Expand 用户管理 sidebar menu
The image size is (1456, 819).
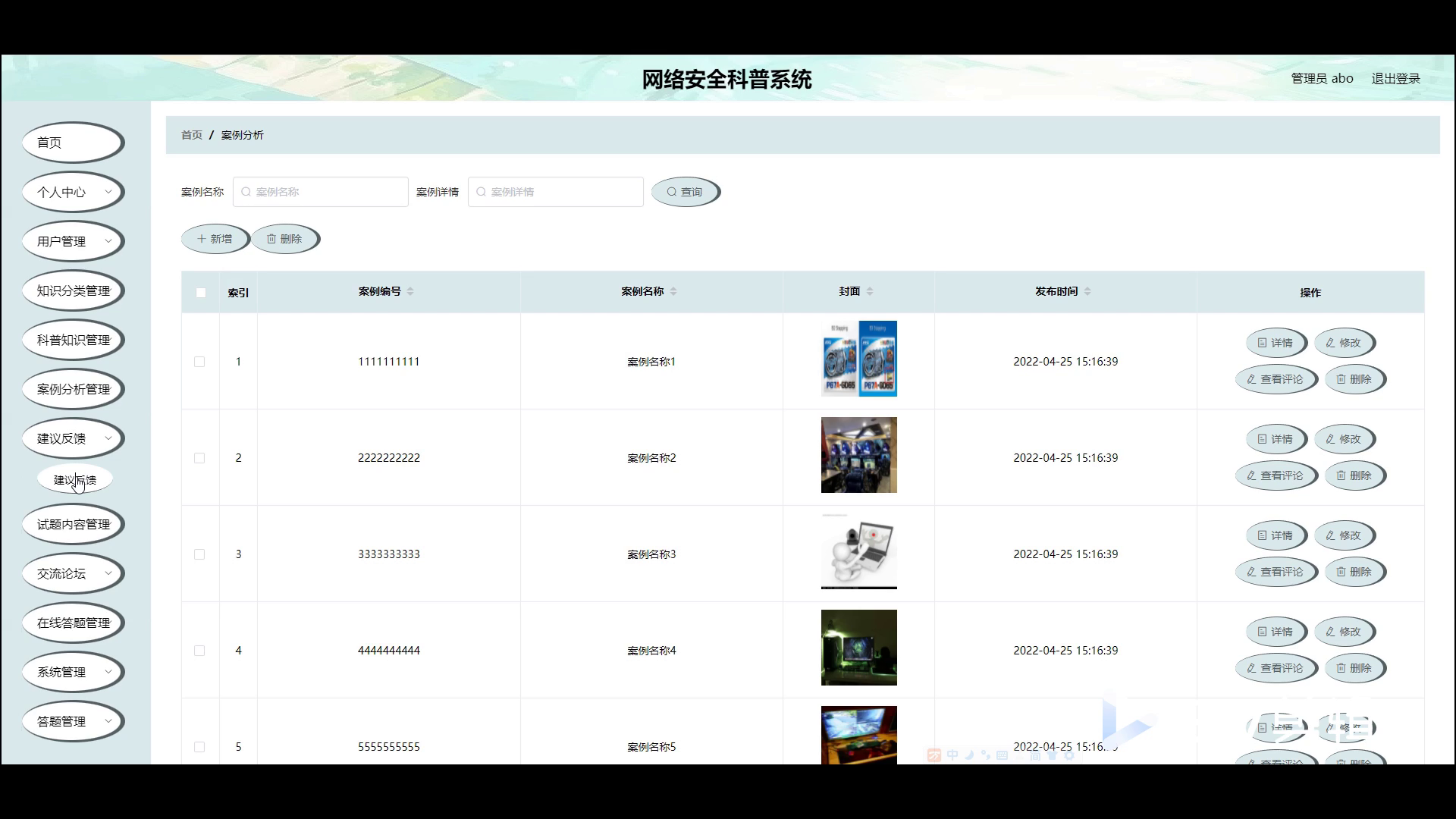(73, 241)
